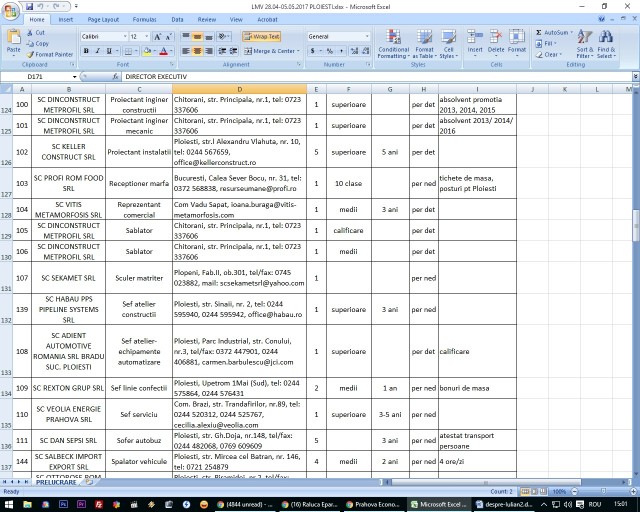Select the PRELUCRARE sheet tab
640x512 pixels.
56,482
